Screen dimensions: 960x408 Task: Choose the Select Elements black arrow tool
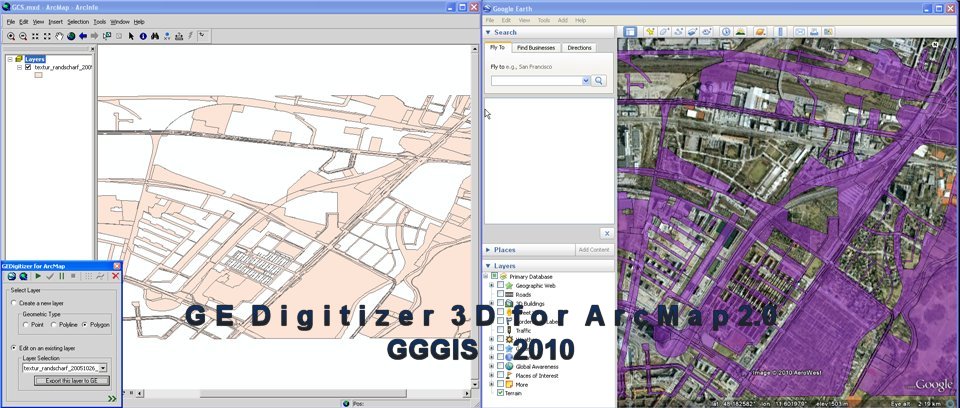tap(131, 36)
